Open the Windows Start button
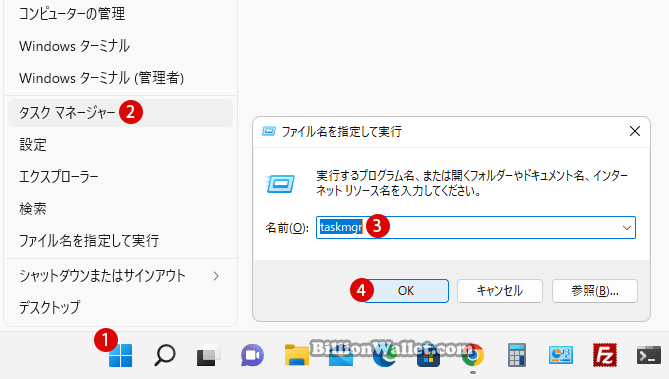Screen dimensions: 669x379 pyautogui.click(x=120, y=355)
